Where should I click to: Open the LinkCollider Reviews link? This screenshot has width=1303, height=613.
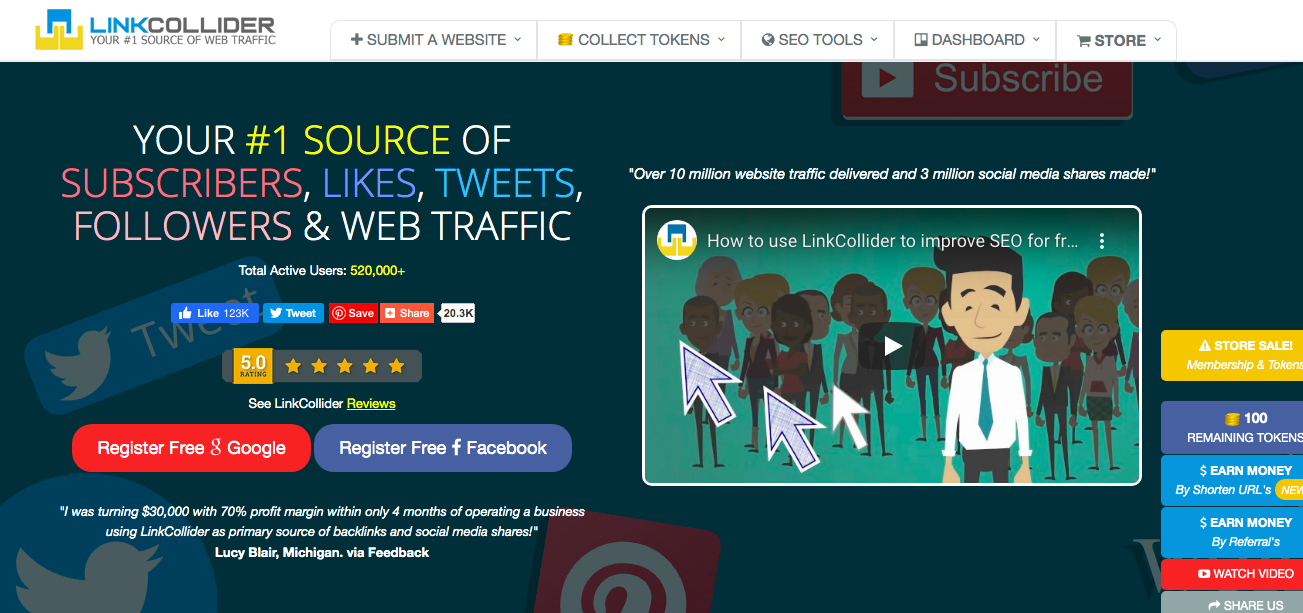(x=371, y=404)
